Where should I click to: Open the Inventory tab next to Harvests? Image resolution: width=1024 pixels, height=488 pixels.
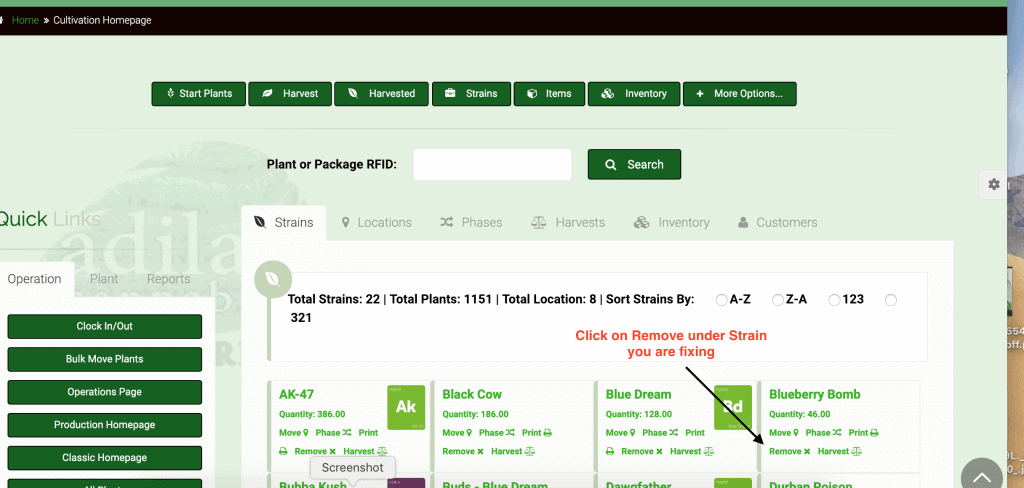point(671,222)
